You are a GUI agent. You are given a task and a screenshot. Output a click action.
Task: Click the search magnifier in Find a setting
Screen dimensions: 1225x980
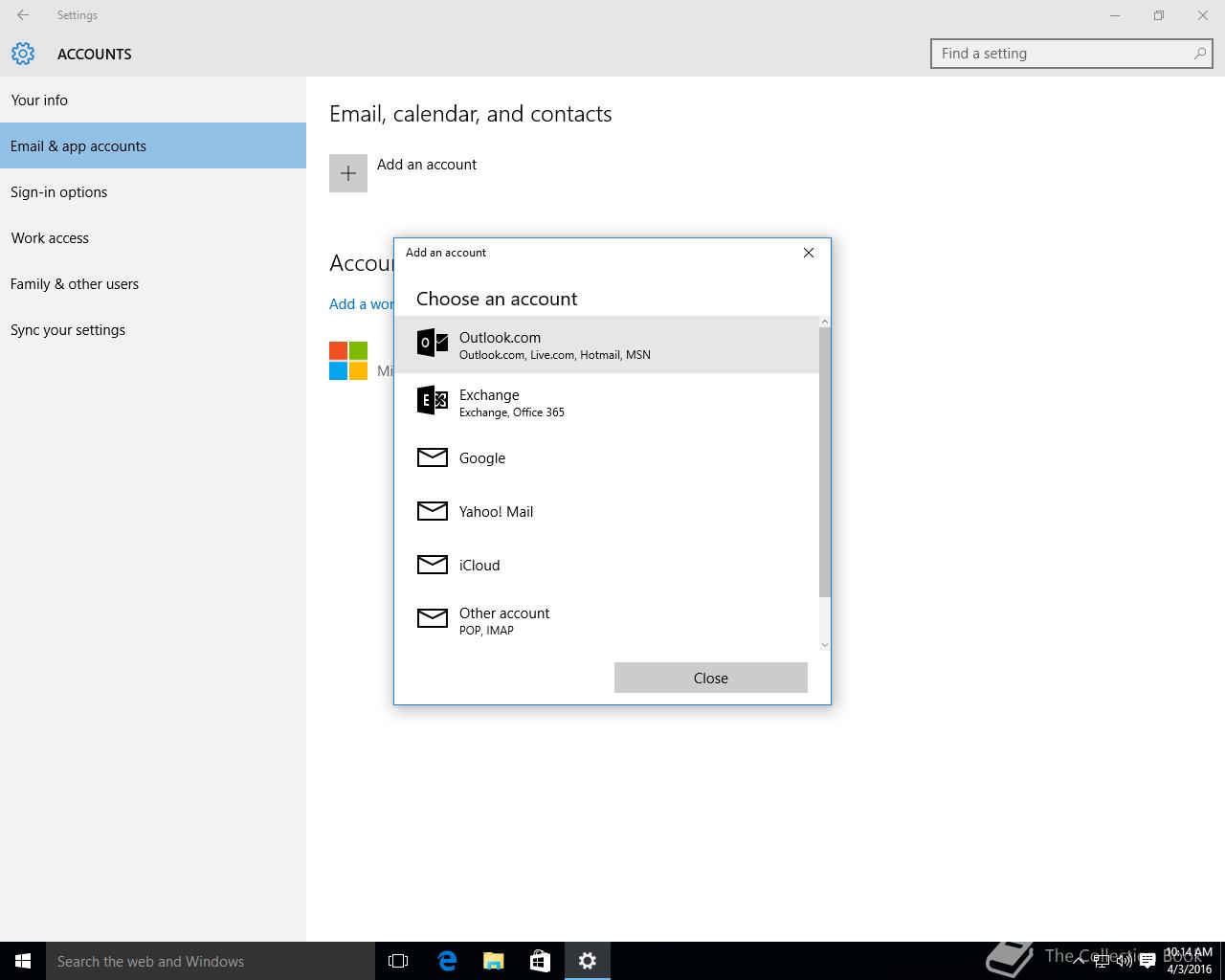[1199, 54]
